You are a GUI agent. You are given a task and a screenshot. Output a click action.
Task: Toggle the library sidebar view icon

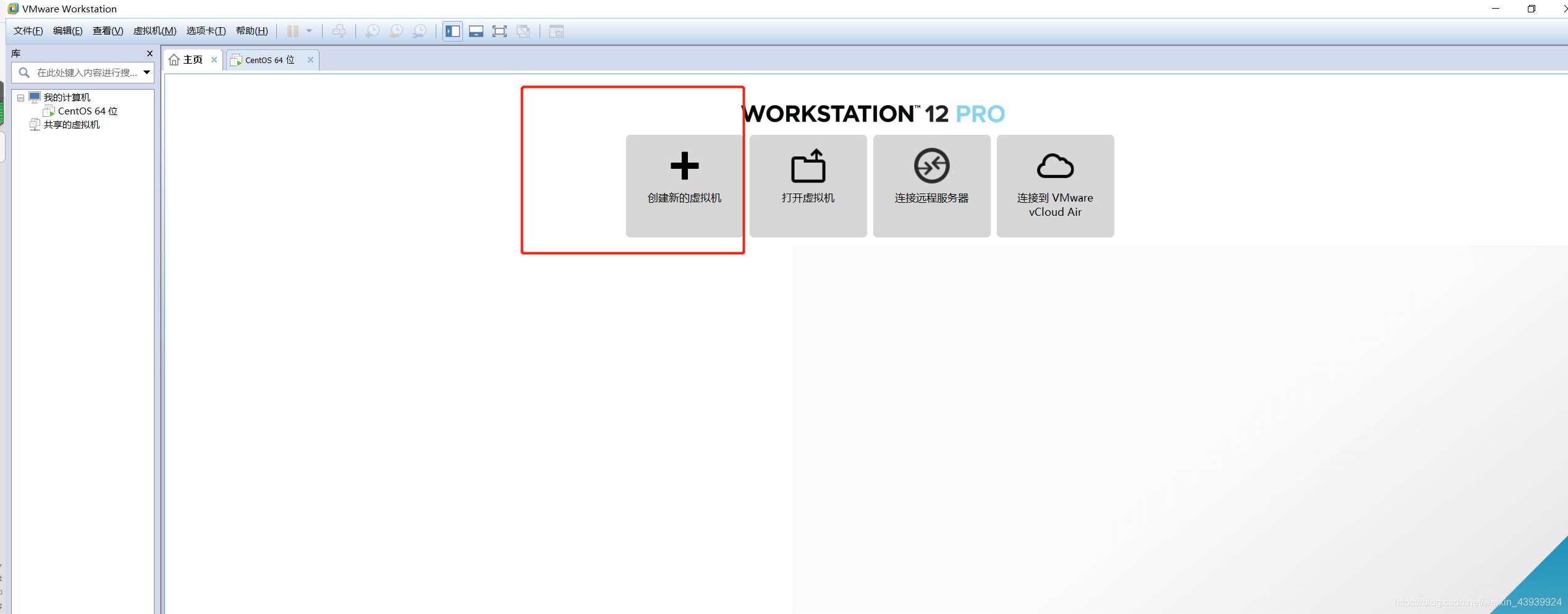(x=452, y=31)
